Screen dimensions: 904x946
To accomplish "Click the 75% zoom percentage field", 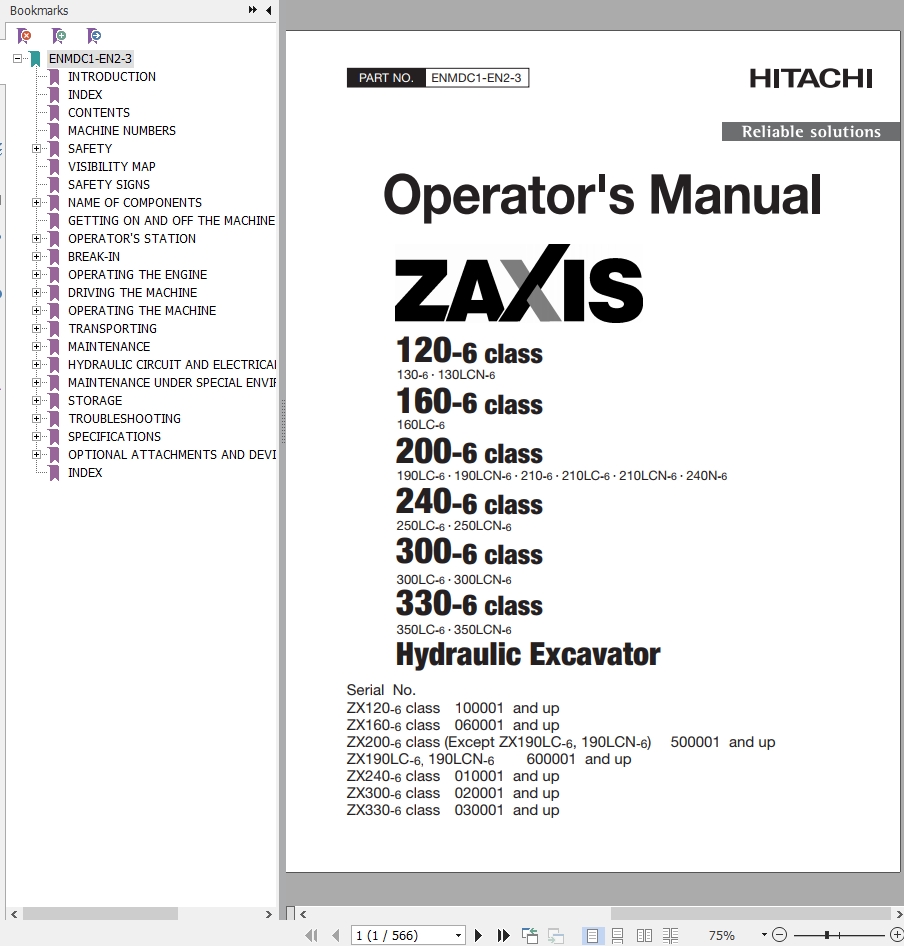I will point(721,935).
